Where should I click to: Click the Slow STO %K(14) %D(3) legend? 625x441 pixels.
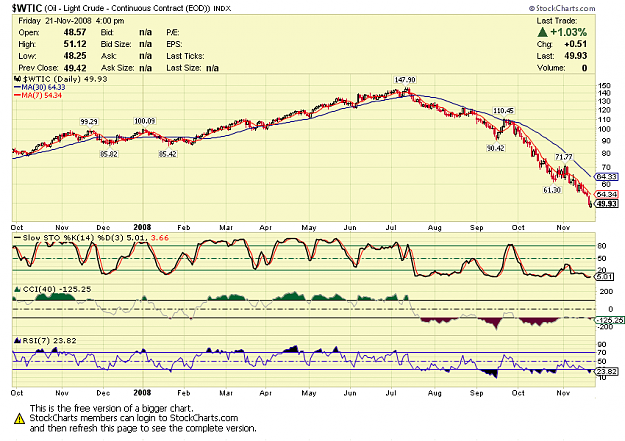(x=92, y=238)
